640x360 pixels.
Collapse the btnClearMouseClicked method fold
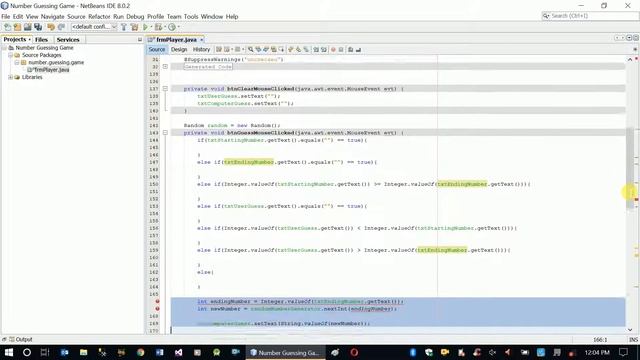click(x=165, y=89)
